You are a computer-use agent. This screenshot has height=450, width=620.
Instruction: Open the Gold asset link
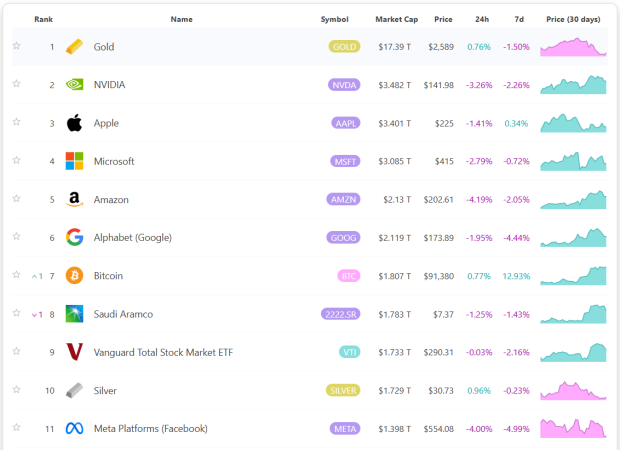click(104, 47)
